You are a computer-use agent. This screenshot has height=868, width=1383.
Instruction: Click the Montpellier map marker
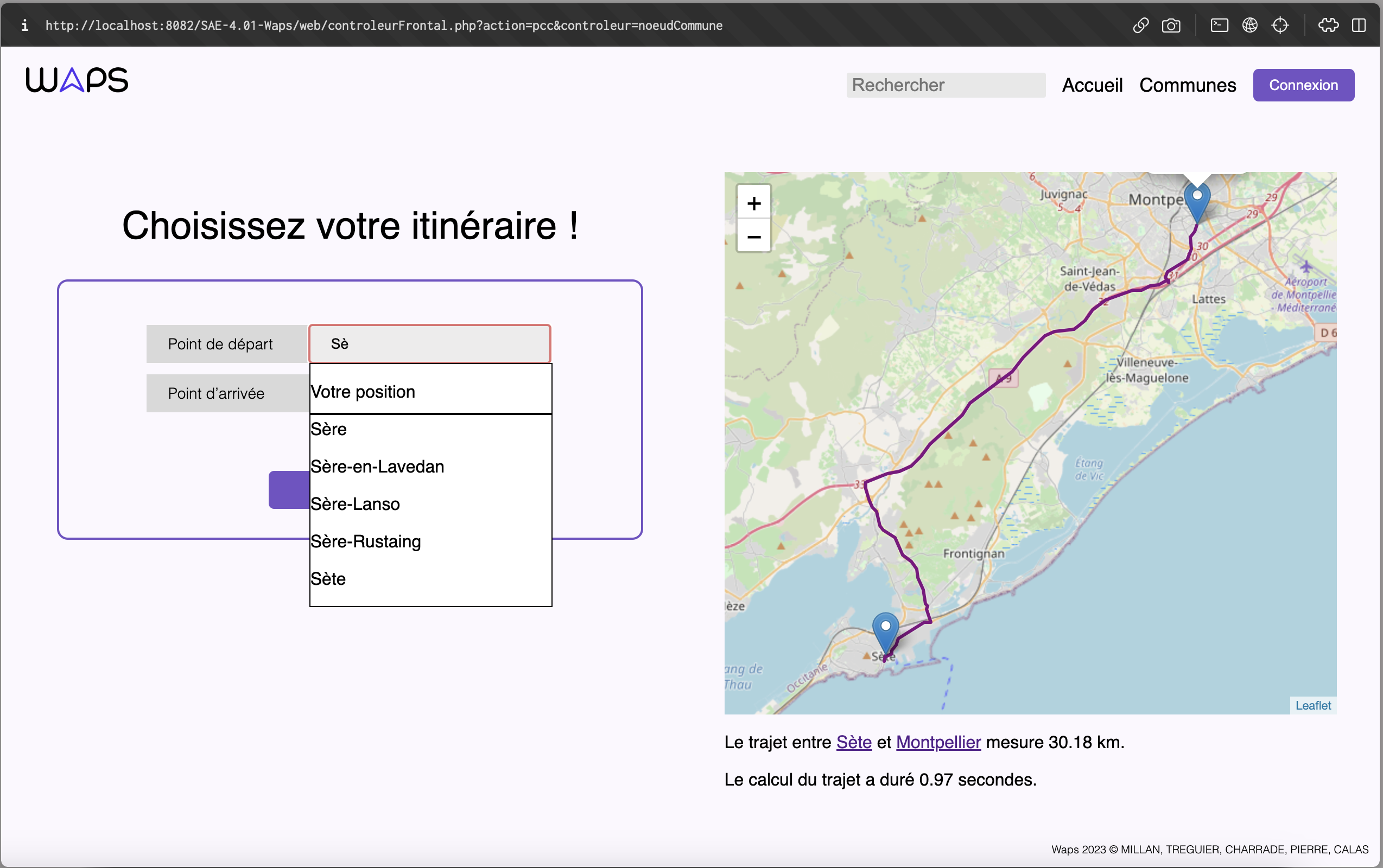[1197, 202]
